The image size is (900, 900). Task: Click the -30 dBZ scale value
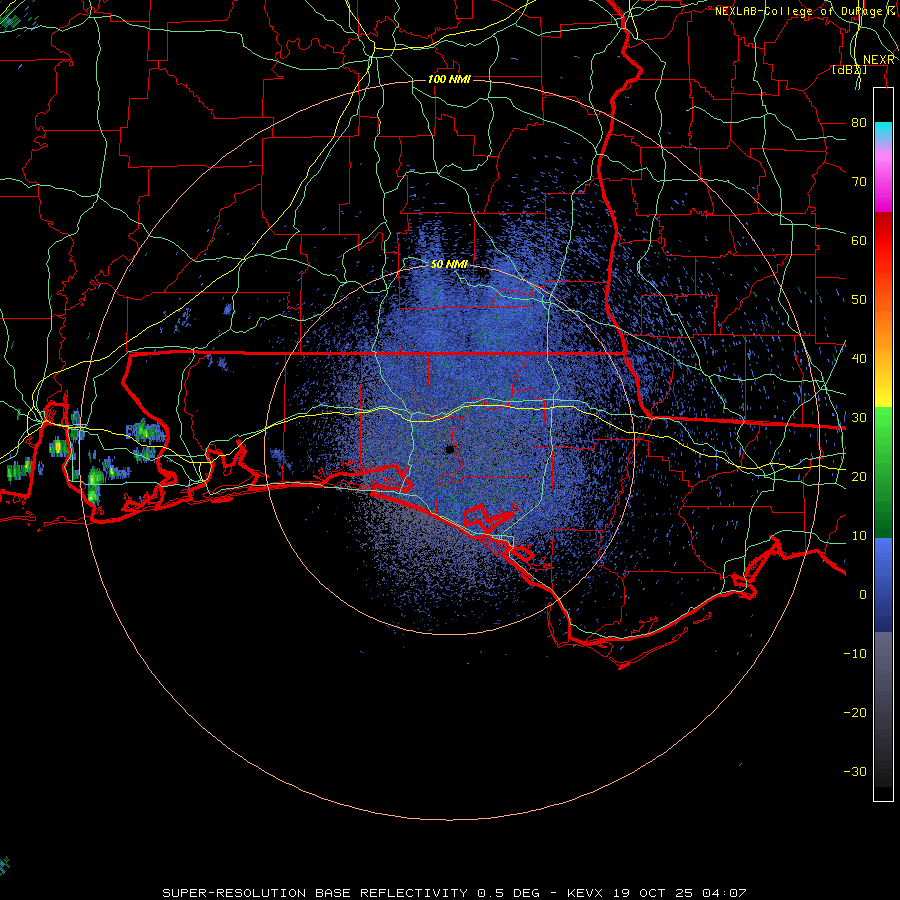(855, 771)
